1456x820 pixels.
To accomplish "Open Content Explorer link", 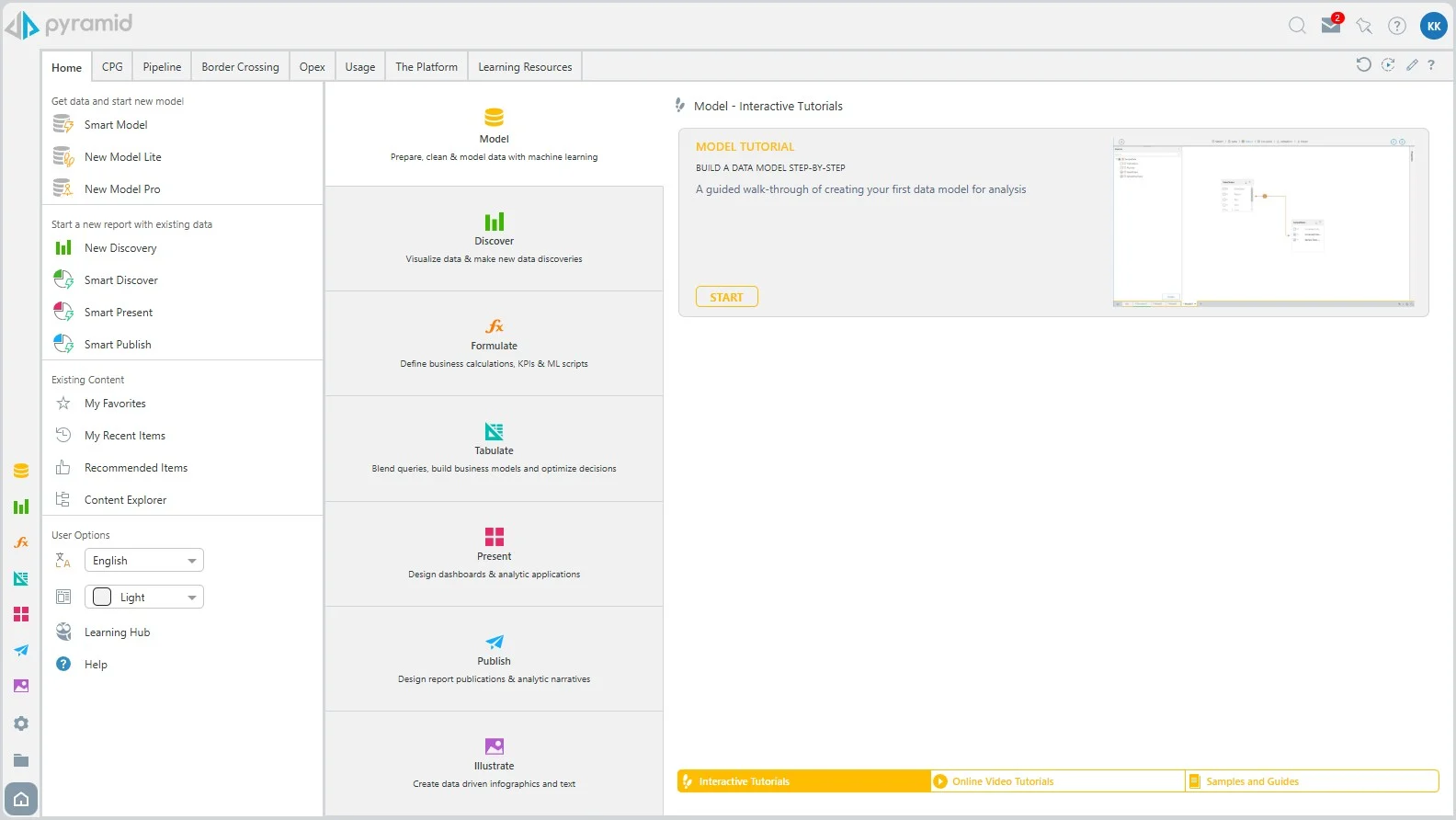I will pyautogui.click(x=125, y=499).
